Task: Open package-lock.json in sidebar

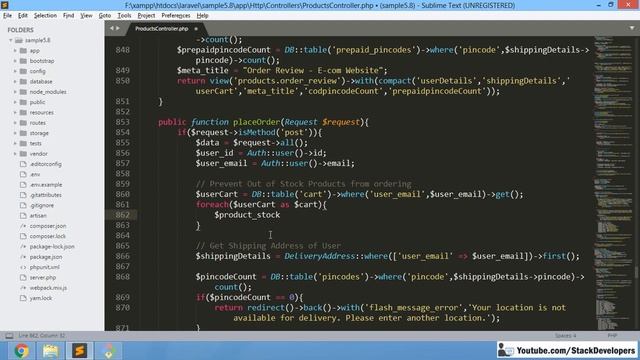Action: pyautogui.click(x=52, y=247)
